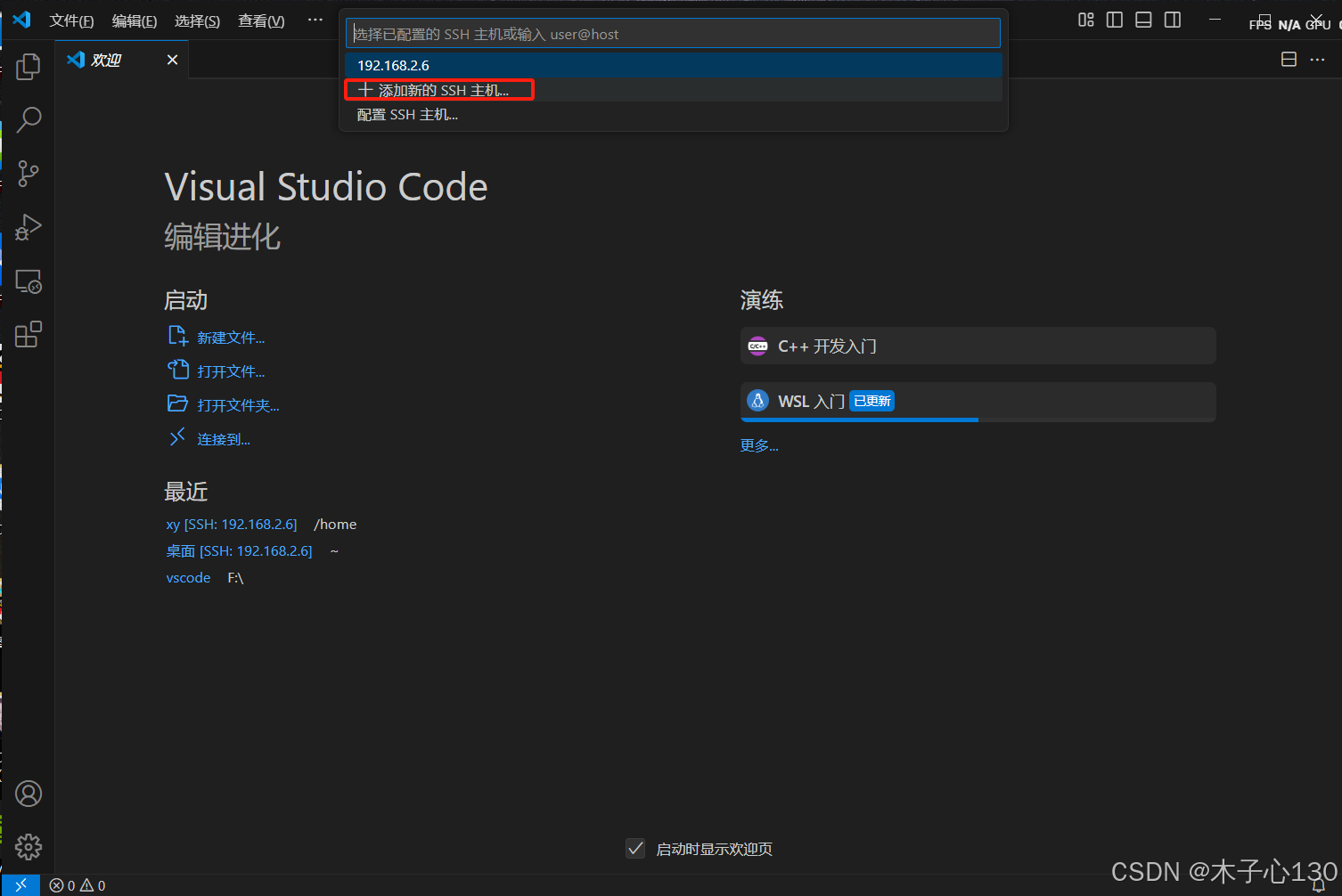Open the Explorer view in the activity bar
The image size is (1342, 896).
[28, 66]
